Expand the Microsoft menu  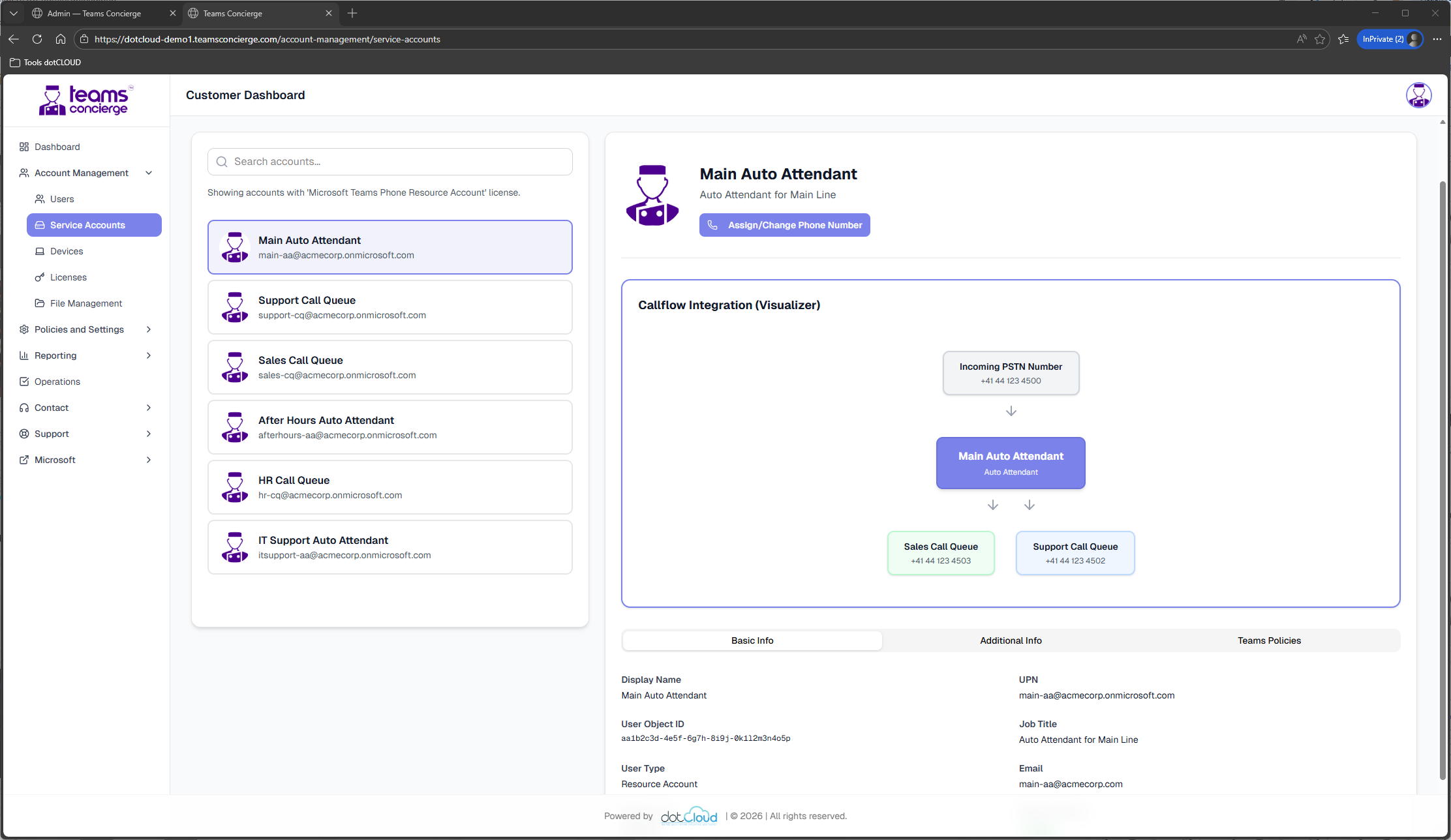tap(149, 460)
